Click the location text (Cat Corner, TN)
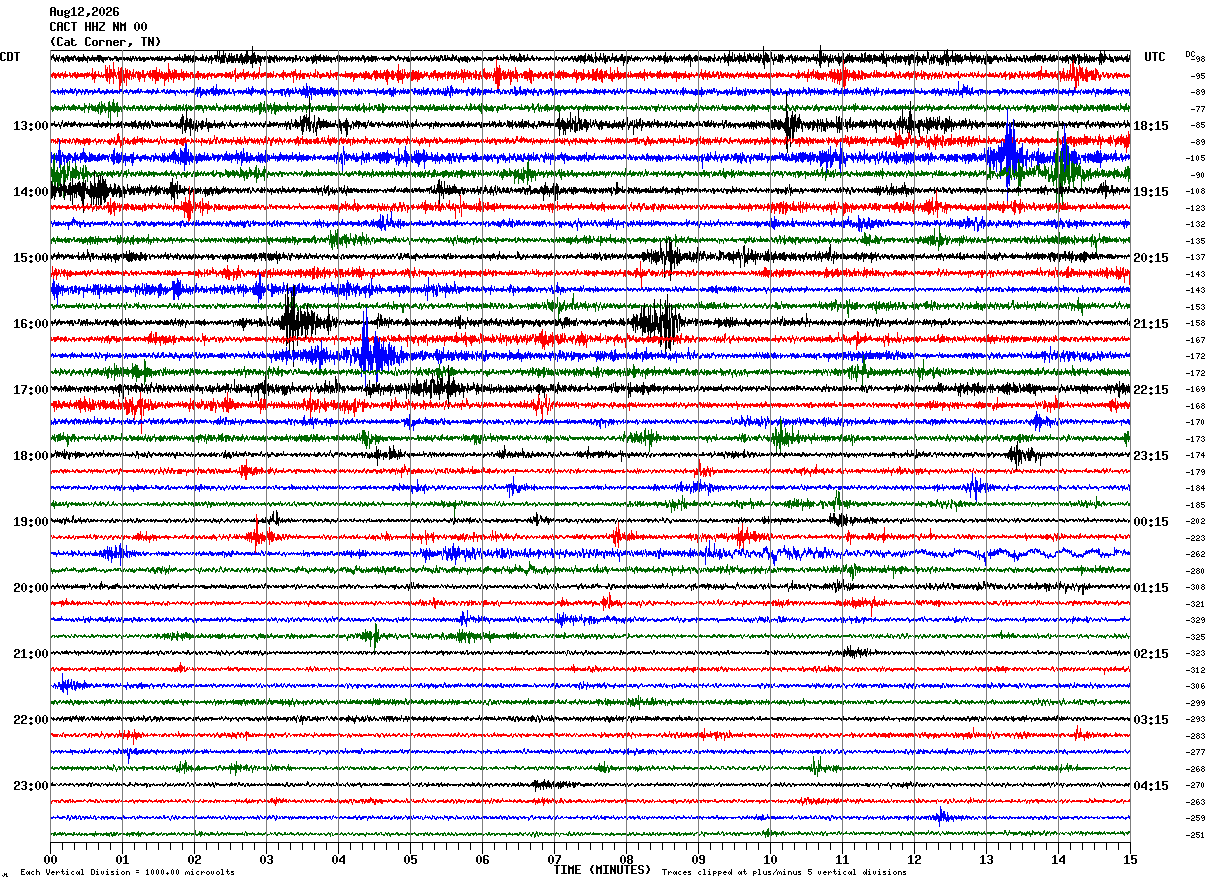The width and height of the screenshot is (1210, 886). (x=105, y=42)
